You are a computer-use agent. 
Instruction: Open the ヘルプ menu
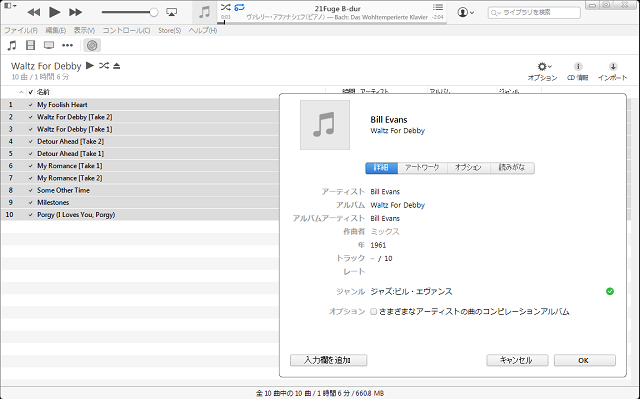203,31
